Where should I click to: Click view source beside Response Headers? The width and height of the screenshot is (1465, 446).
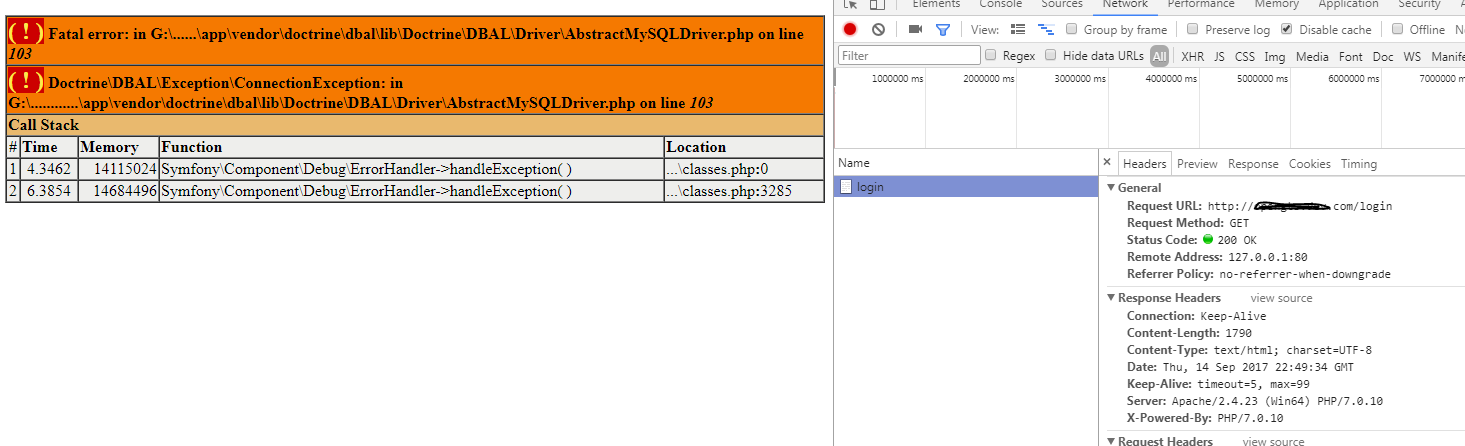tap(1281, 298)
